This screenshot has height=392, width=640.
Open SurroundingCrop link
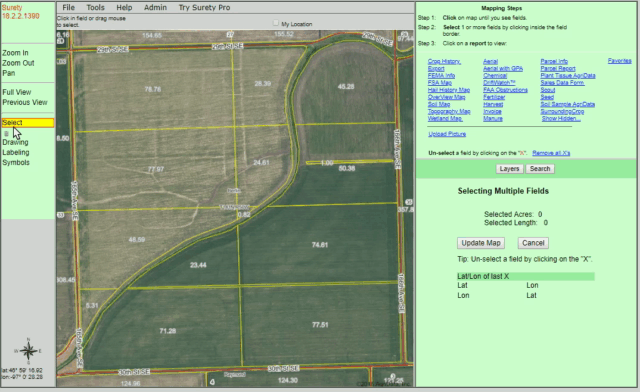coord(562,111)
